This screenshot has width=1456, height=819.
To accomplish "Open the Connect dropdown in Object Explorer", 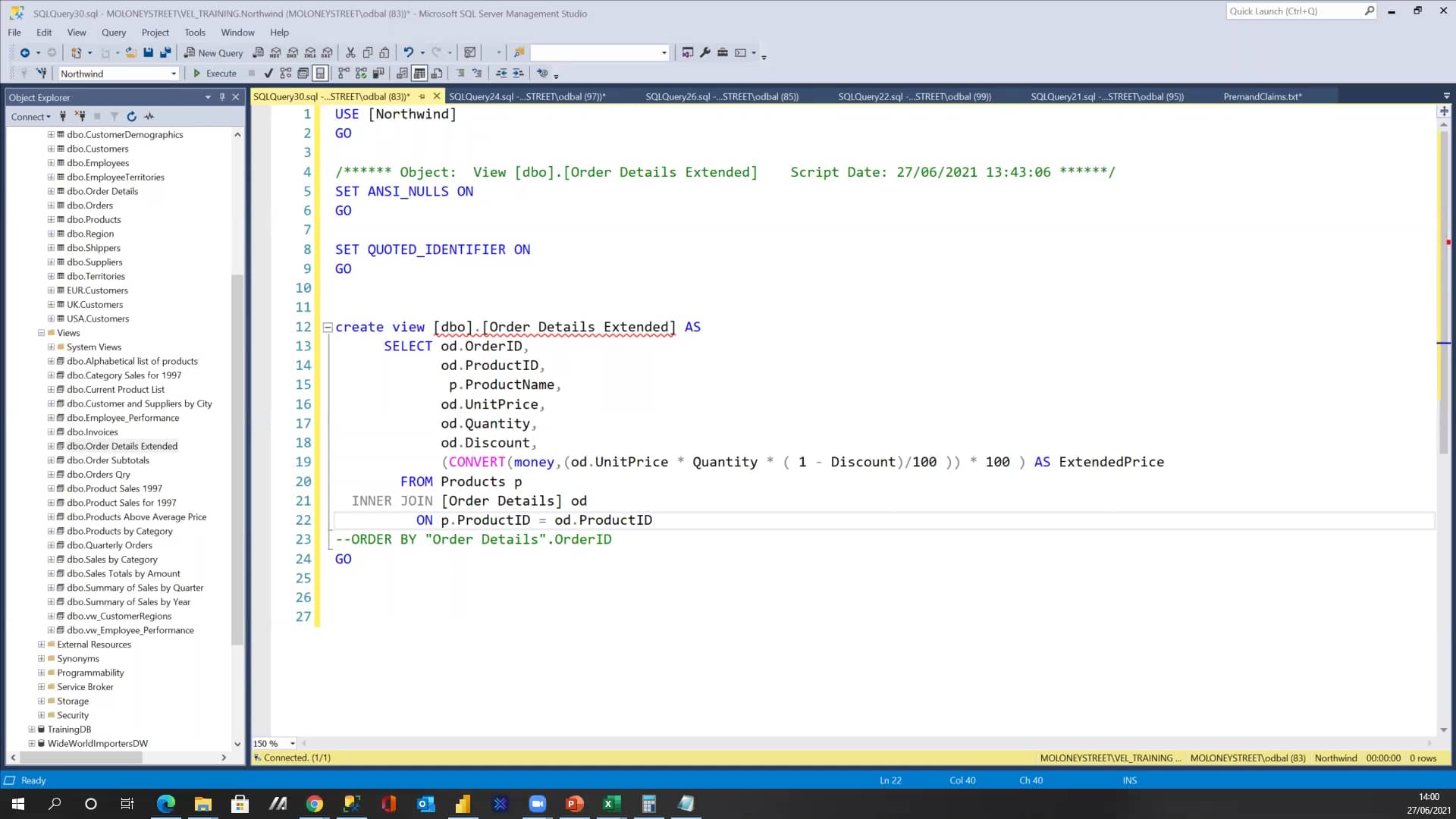I will point(30,116).
